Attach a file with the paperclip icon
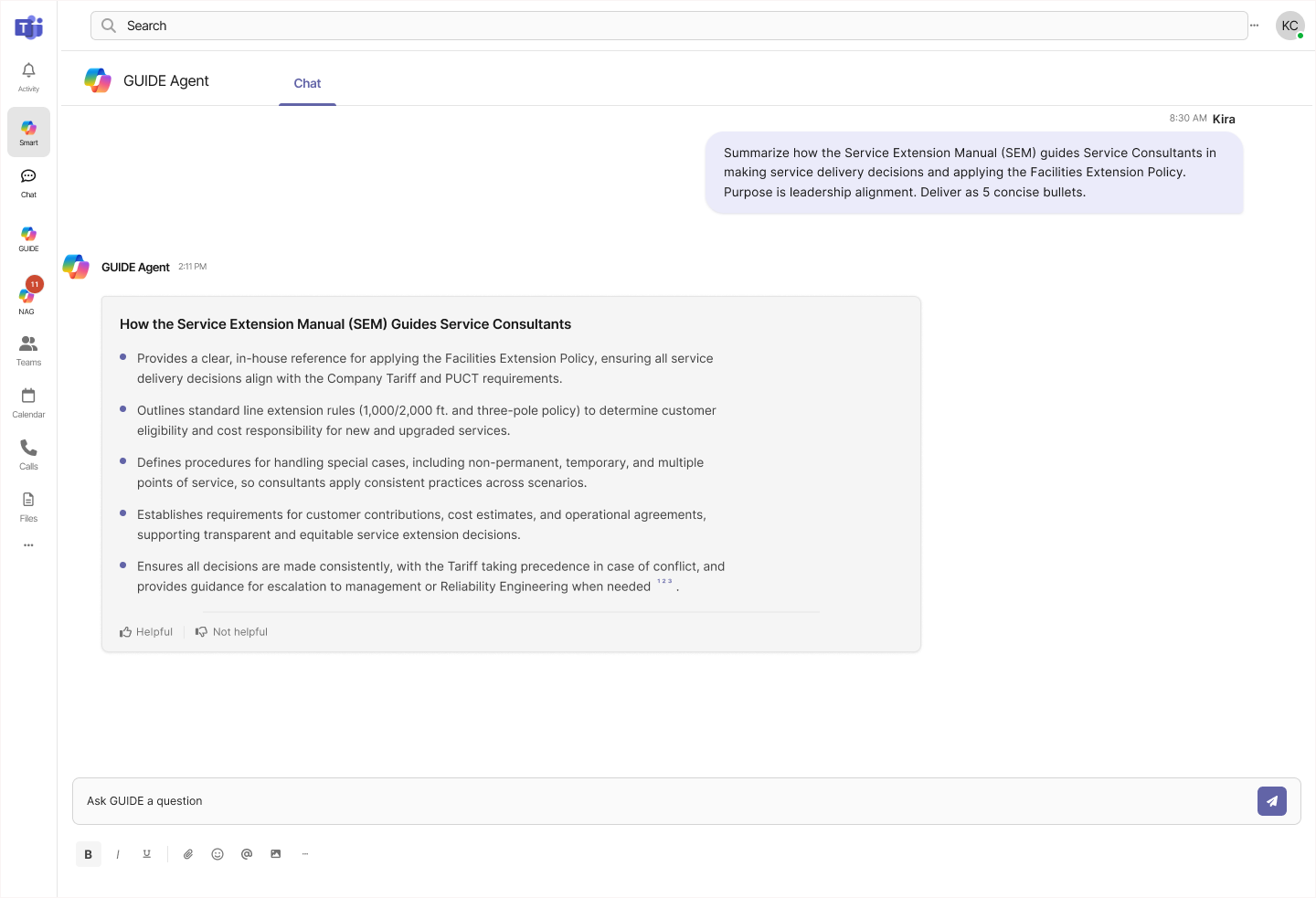1316x898 pixels. tap(188, 854)
